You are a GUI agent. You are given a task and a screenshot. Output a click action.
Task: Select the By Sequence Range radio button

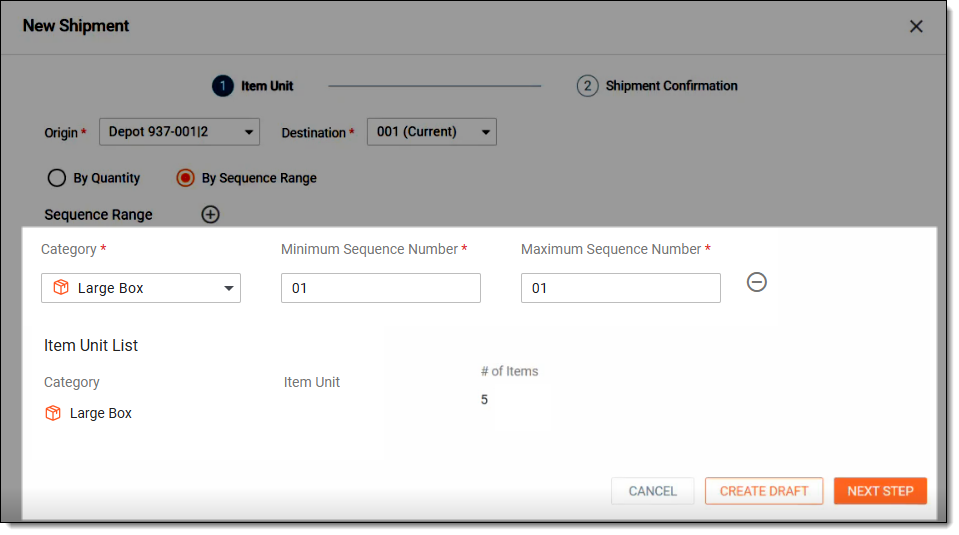pos(185,178)
